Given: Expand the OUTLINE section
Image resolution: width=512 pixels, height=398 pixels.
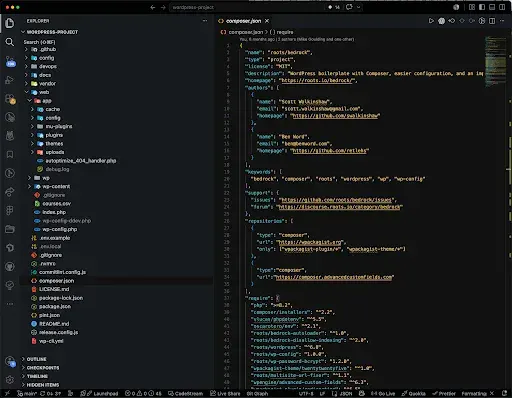Looking at the screenshot, I should point(36,359).
